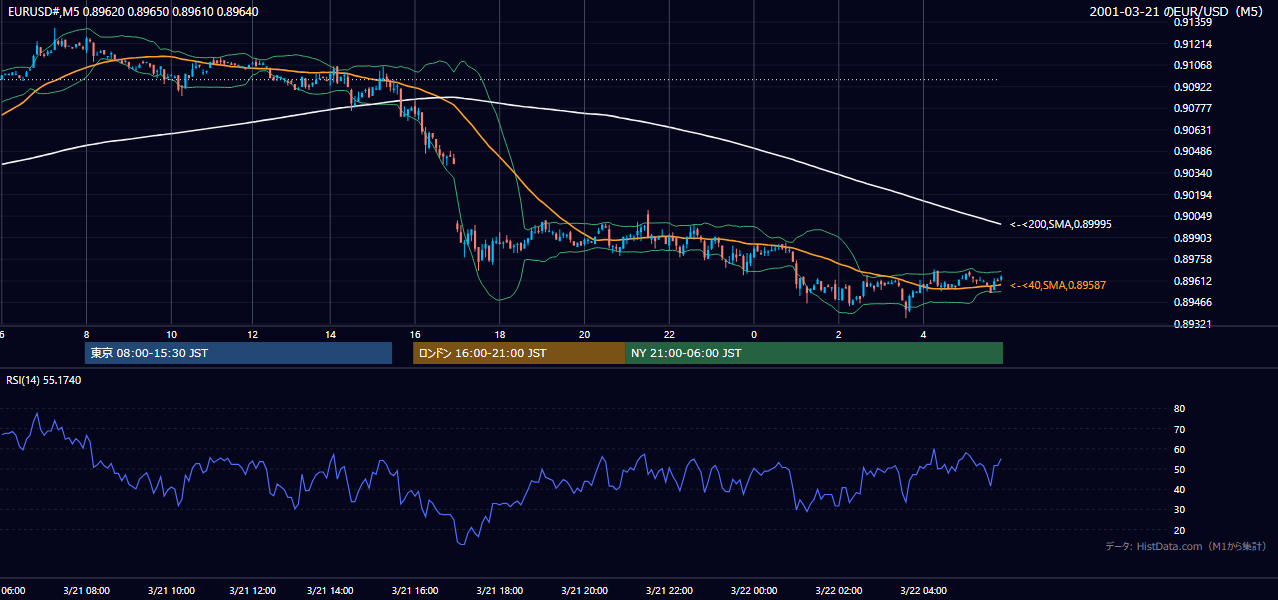The width and height of the screenshot is (1278, 600).
Task: Click the 3/21 14:00 time axis label
Action: 330,591
